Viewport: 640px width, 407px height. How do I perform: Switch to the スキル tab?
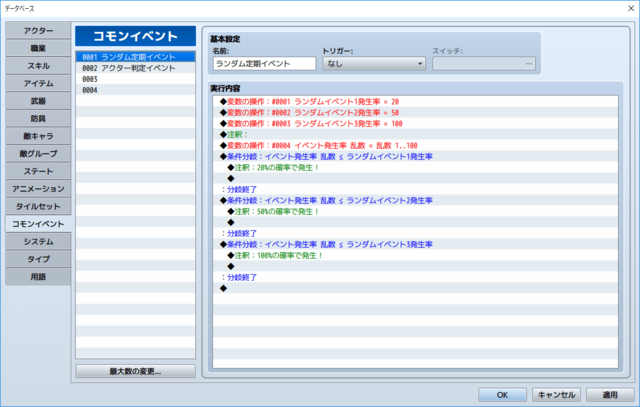click(x=38, y=66)
